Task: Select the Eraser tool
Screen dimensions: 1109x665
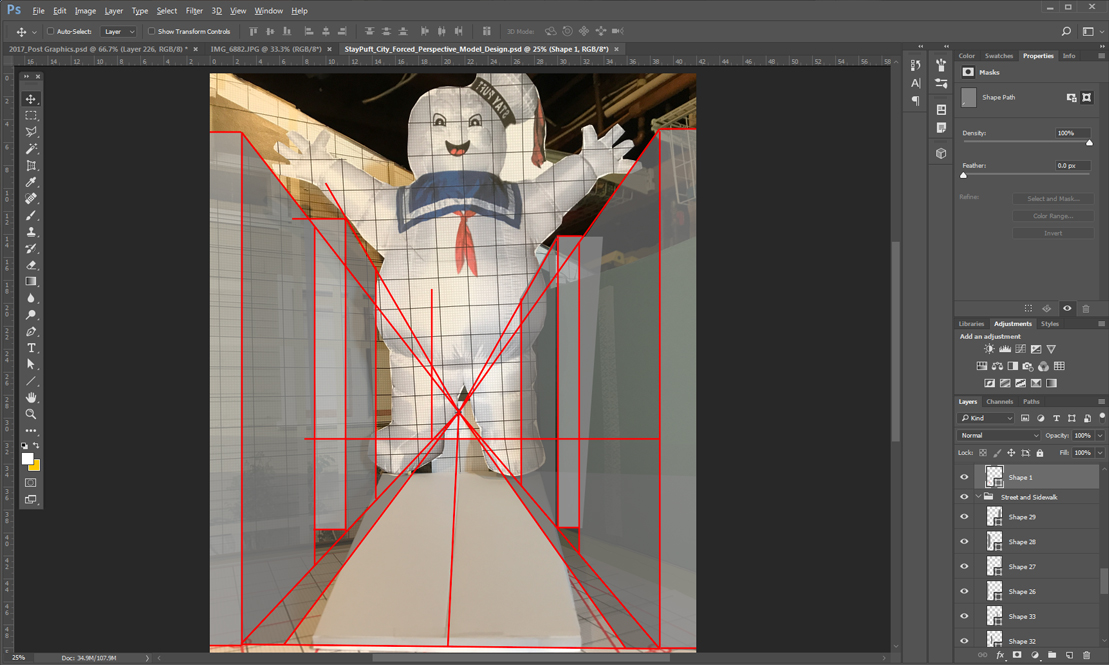Action: (x=30, y=265)
